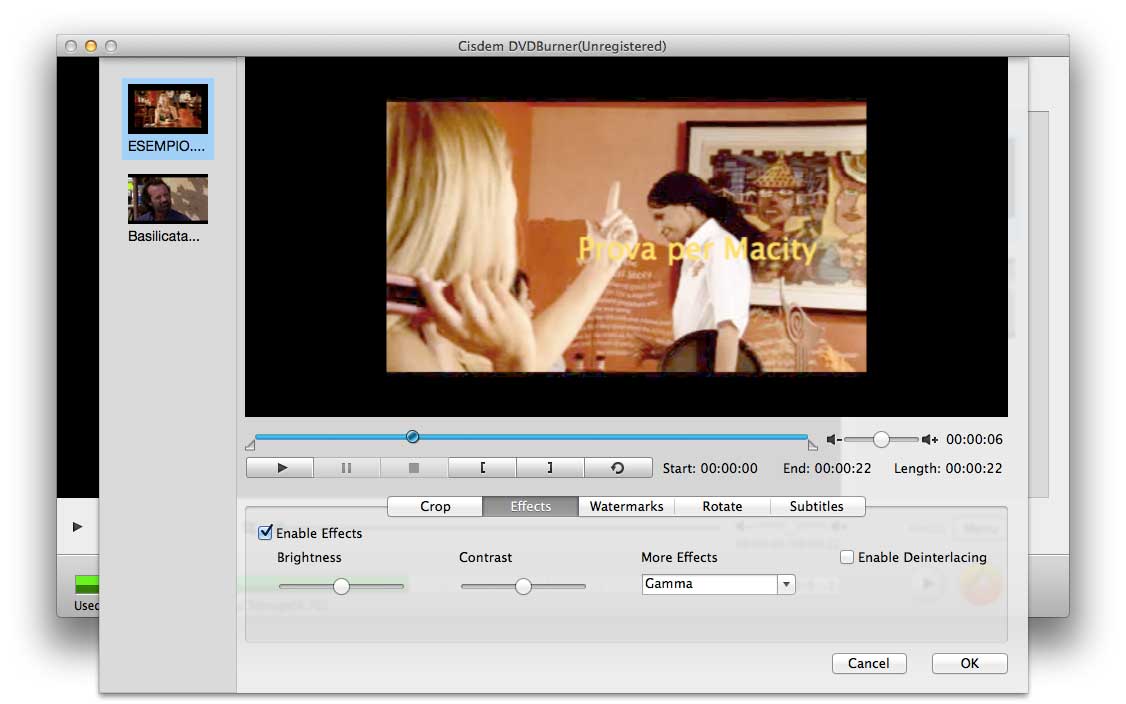Stop video playback with the square button
The width and height of the screenshot is (1126, 704).
click(414, 468)
